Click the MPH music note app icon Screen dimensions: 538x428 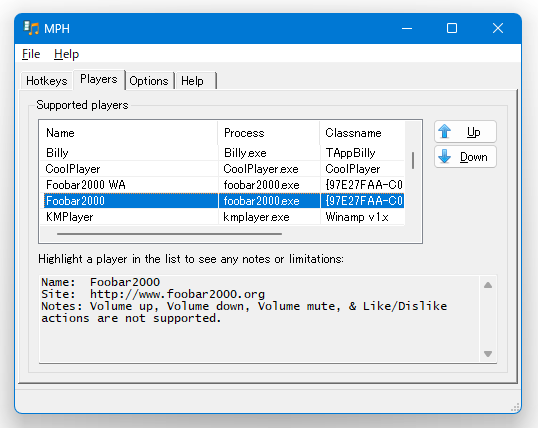point(31,28)
